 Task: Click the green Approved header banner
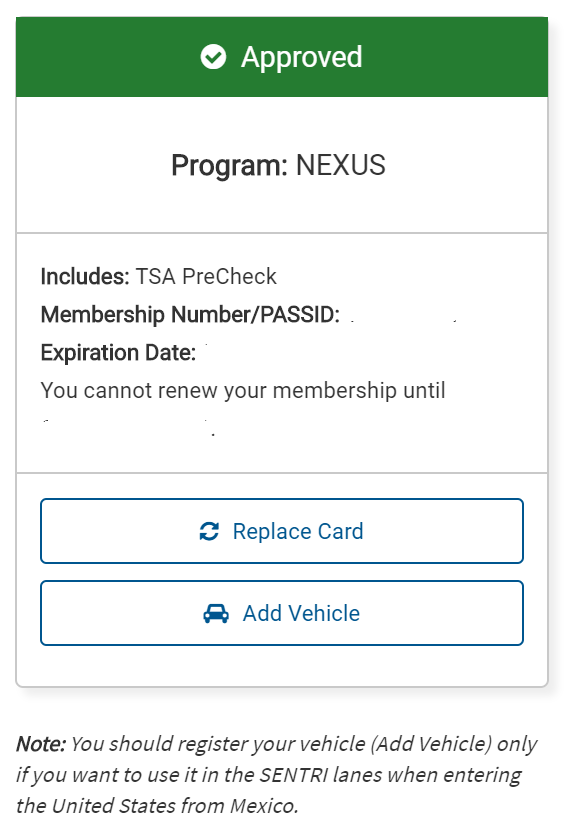pyautogui.click(x=282, y=57)
